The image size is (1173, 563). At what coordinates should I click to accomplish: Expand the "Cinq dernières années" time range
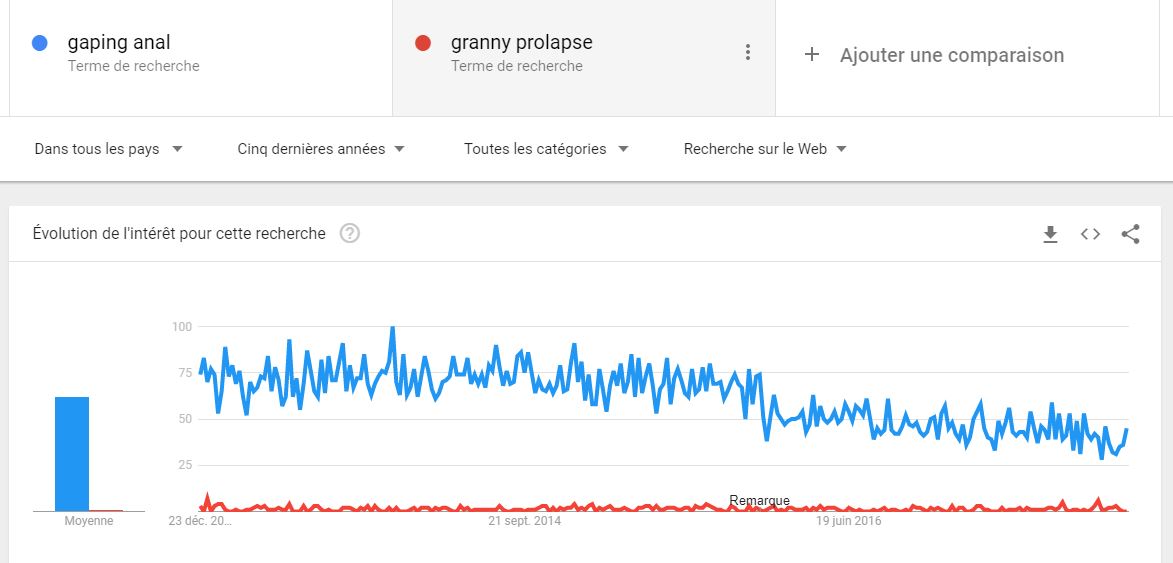tap(321, 149)
